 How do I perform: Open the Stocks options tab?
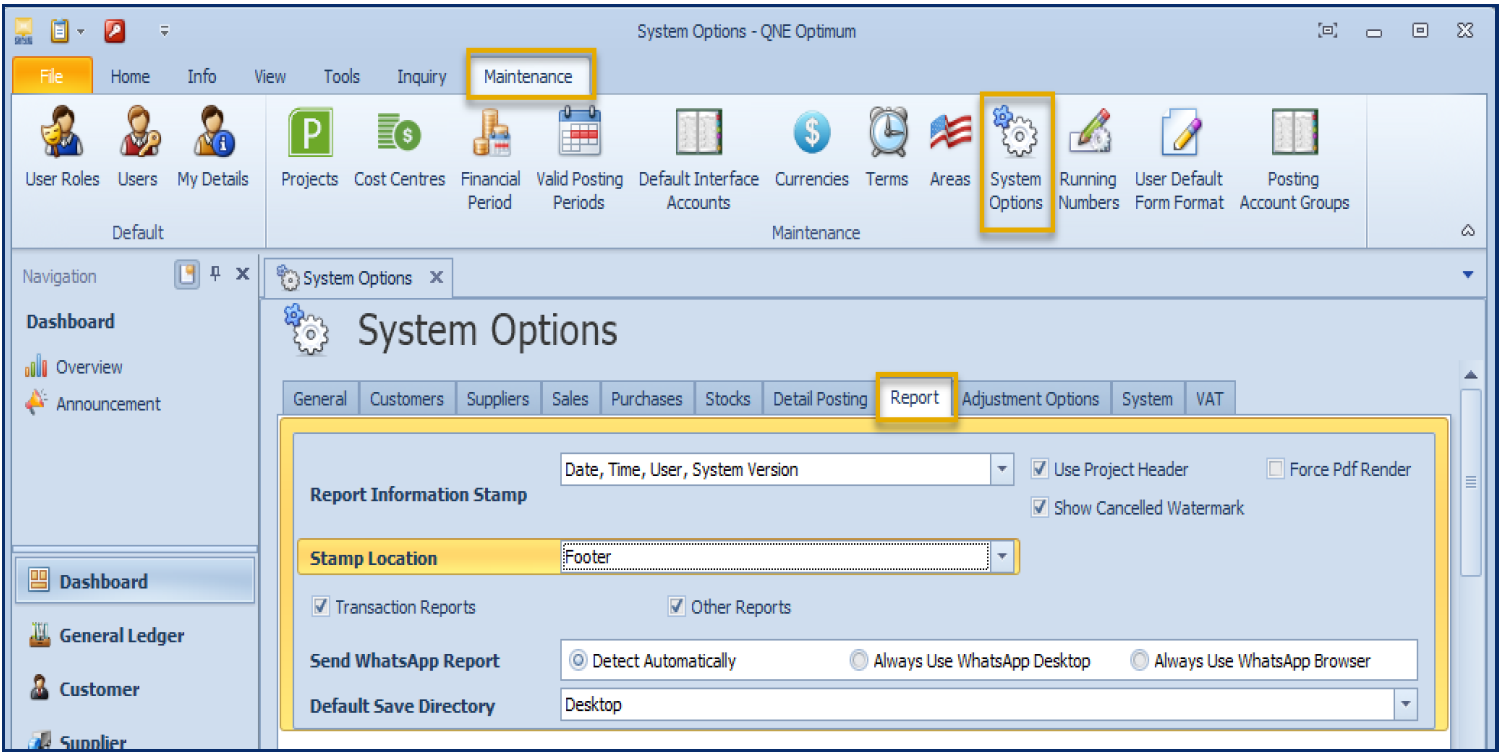727,399
